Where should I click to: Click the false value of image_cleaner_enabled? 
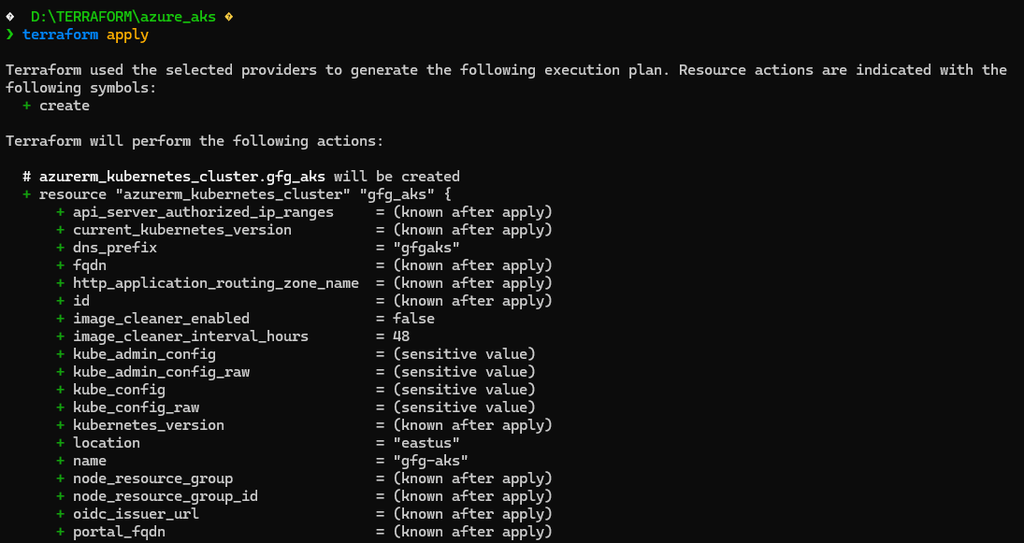pyautogui.click(x=413, y=319)
